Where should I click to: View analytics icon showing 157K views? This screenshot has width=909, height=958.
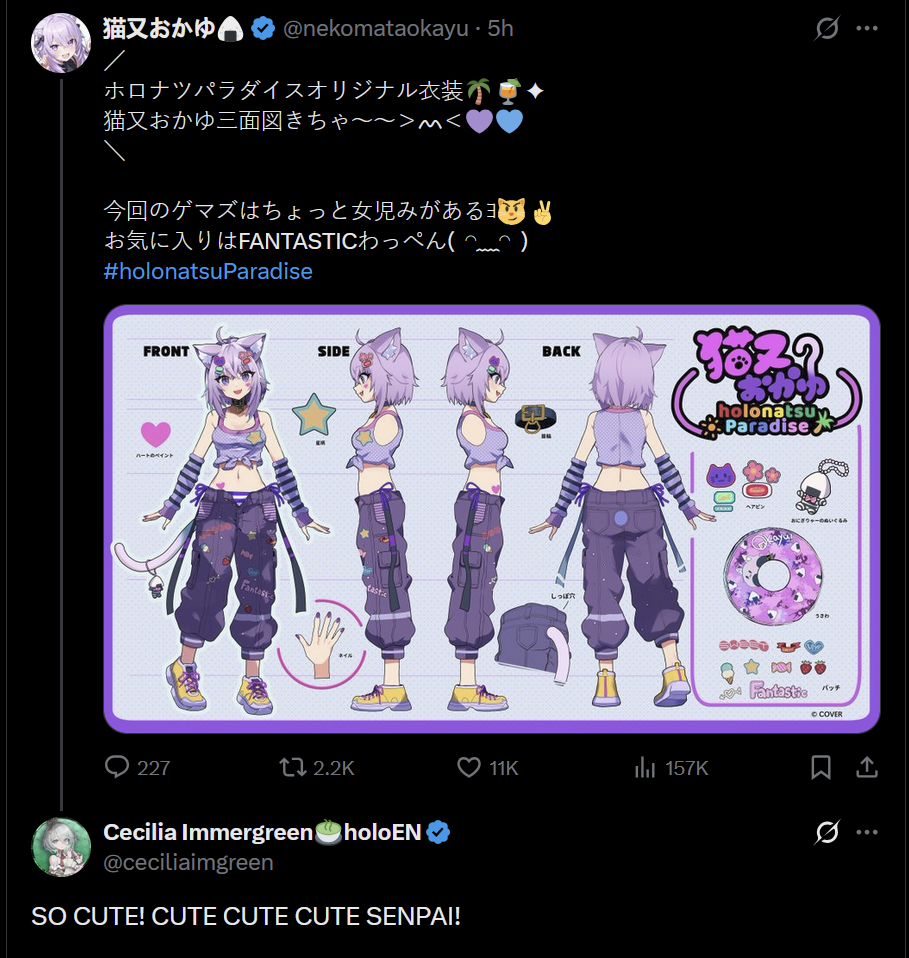671,767
